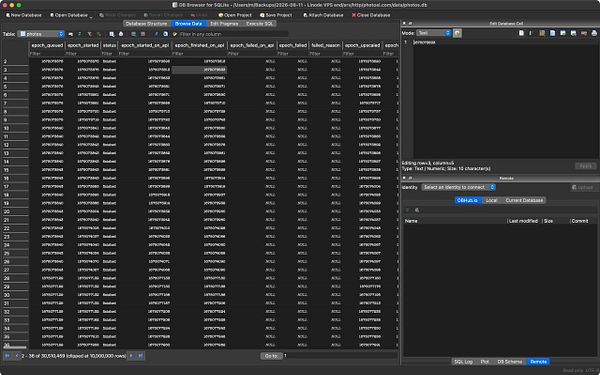The height and width of the screenshot is (375, 600).
Task: Open the Edit Cell Mode dropdown set to Text
Action: (434, 33)
